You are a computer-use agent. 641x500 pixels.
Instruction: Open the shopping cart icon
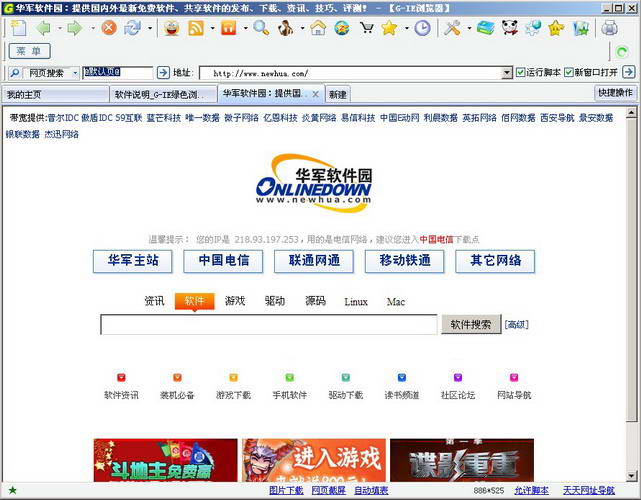[x=367, y=28]
